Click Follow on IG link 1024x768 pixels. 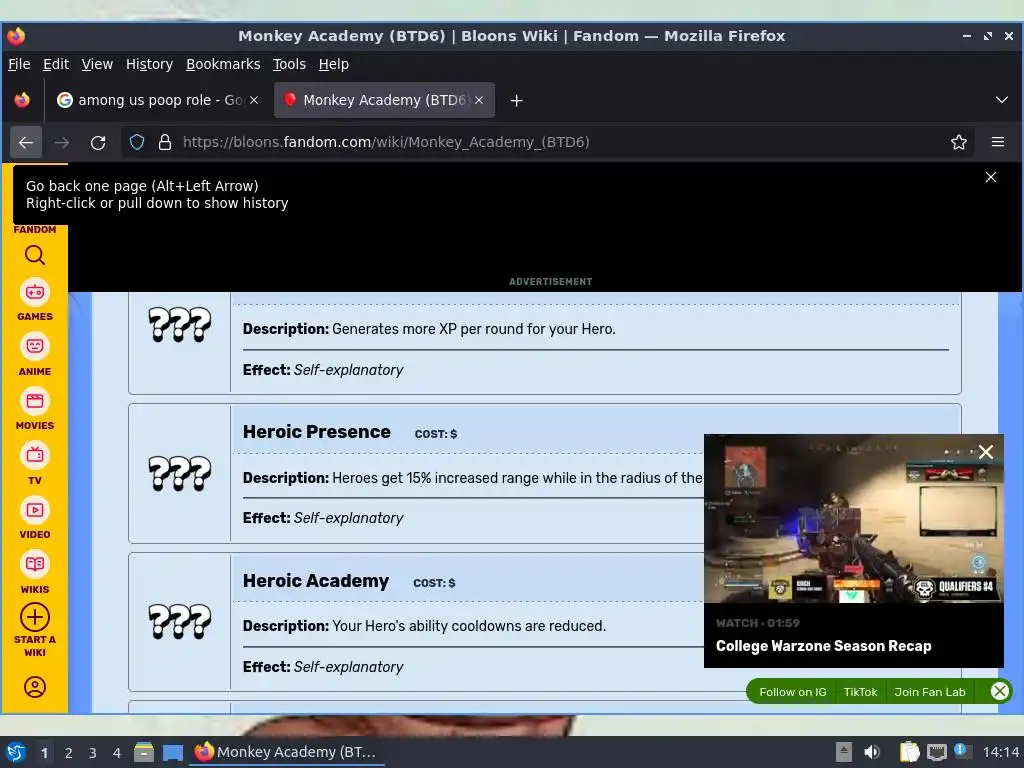pyautogui.click(x=792, y=692)
